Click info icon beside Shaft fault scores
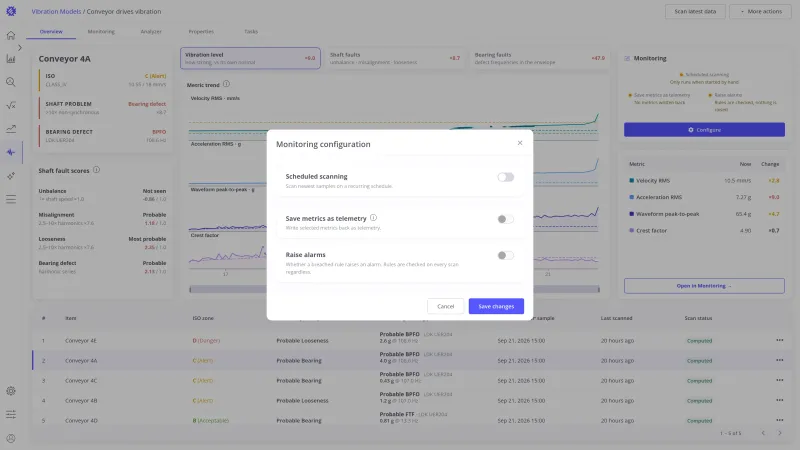Viewport: 800px width, 450px height. click(x=96, y=170)
